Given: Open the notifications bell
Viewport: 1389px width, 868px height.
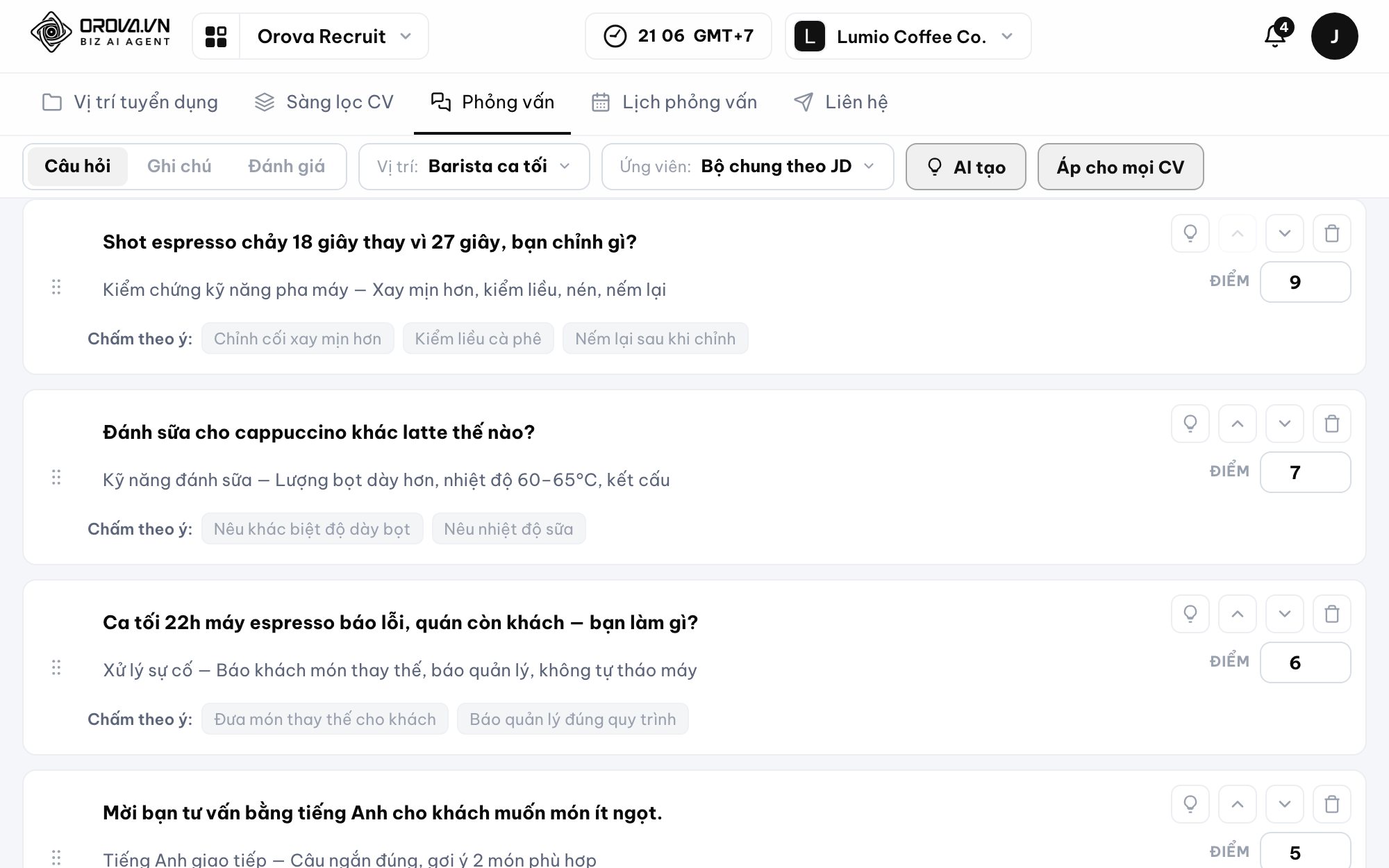Looking at the screenshot, I should pos(1276,35).
